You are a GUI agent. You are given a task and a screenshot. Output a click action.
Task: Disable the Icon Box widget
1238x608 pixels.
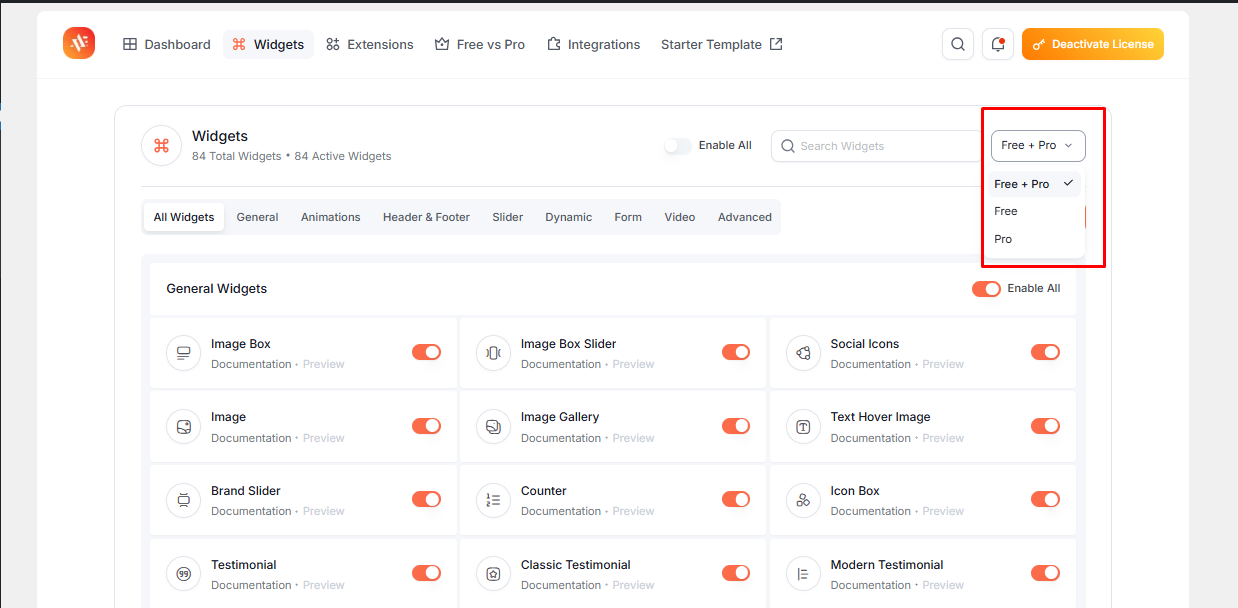pos(1045,499)
